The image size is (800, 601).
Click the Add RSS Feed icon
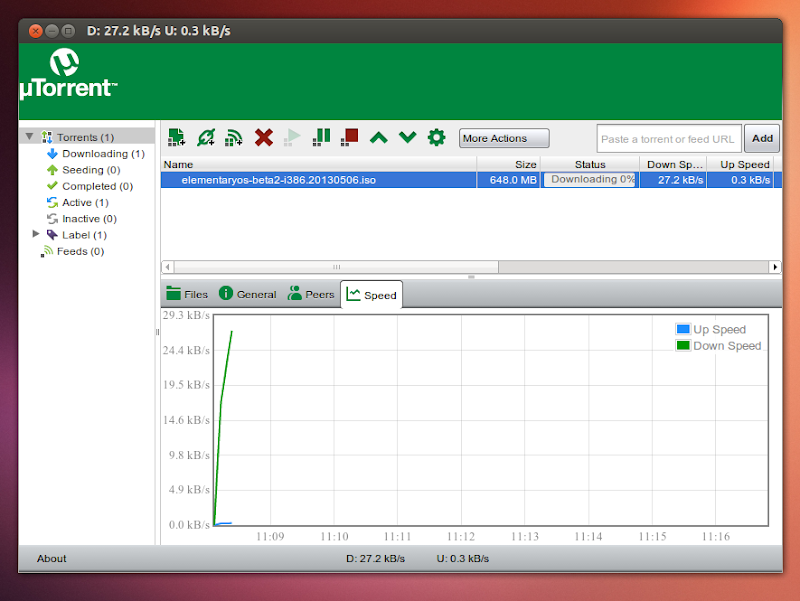pos(234,137)
